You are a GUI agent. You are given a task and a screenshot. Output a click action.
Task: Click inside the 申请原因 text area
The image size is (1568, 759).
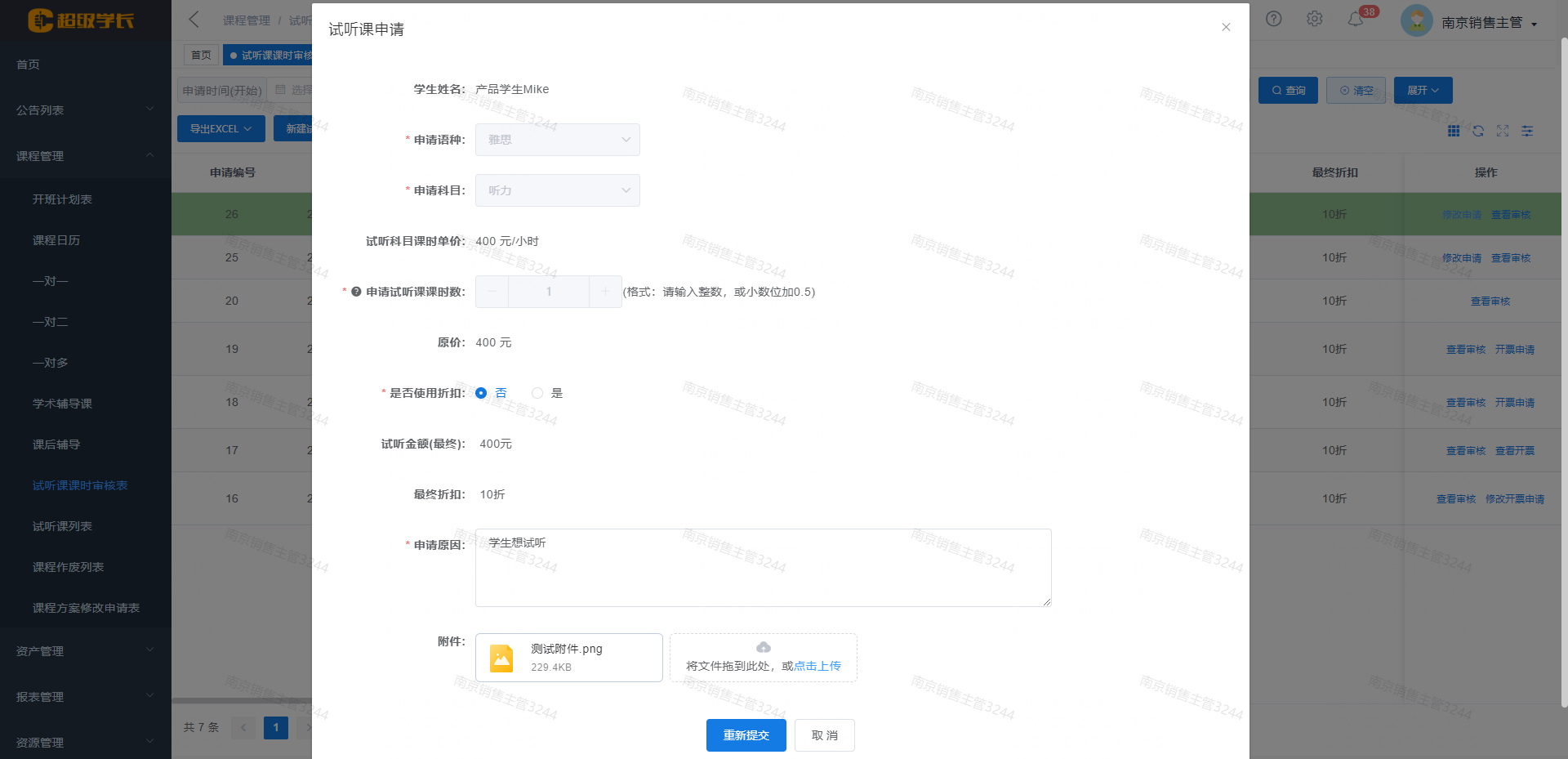click(x=763, y=568)
